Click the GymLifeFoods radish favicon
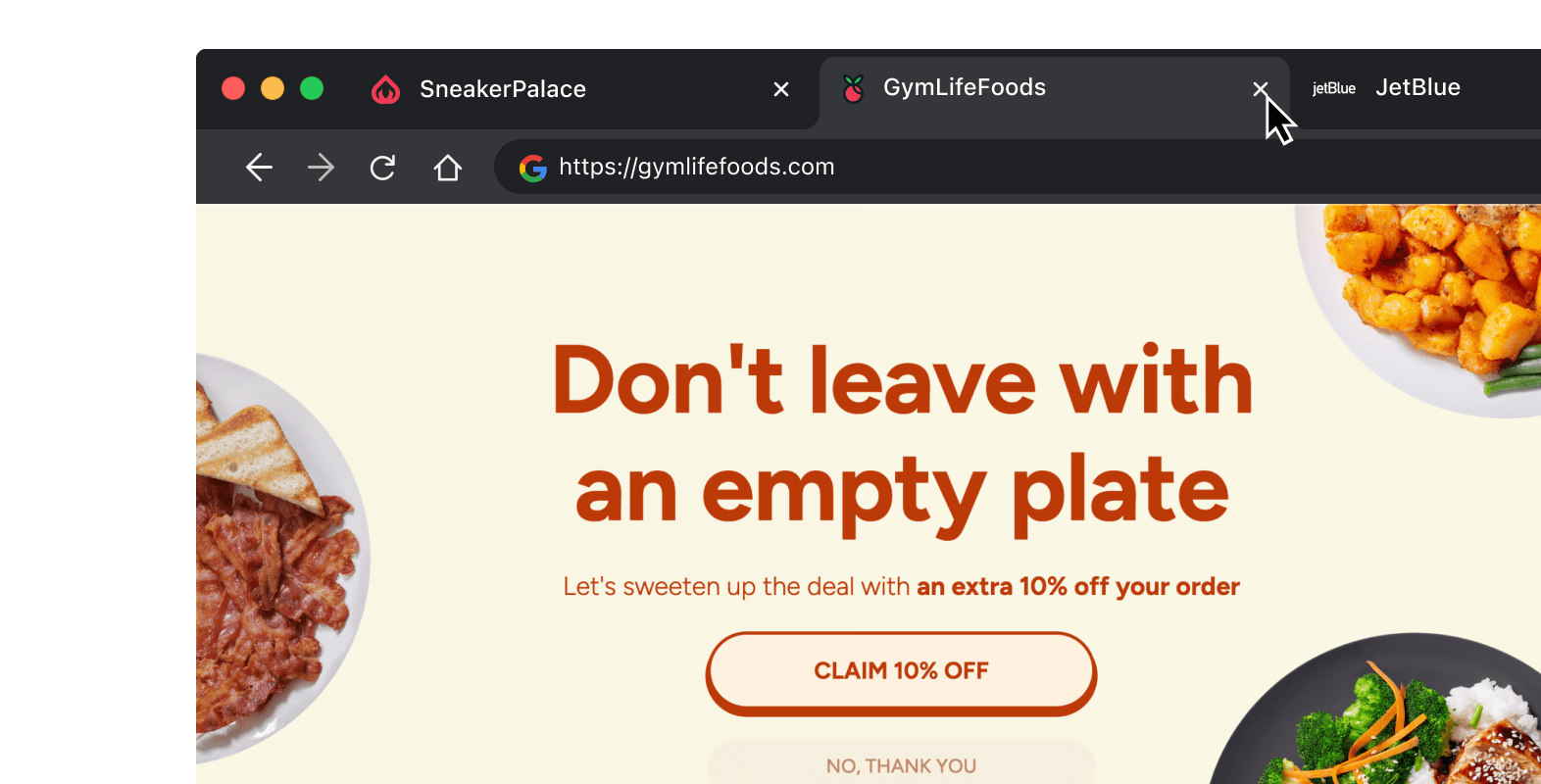 click(x=853, y=87)
